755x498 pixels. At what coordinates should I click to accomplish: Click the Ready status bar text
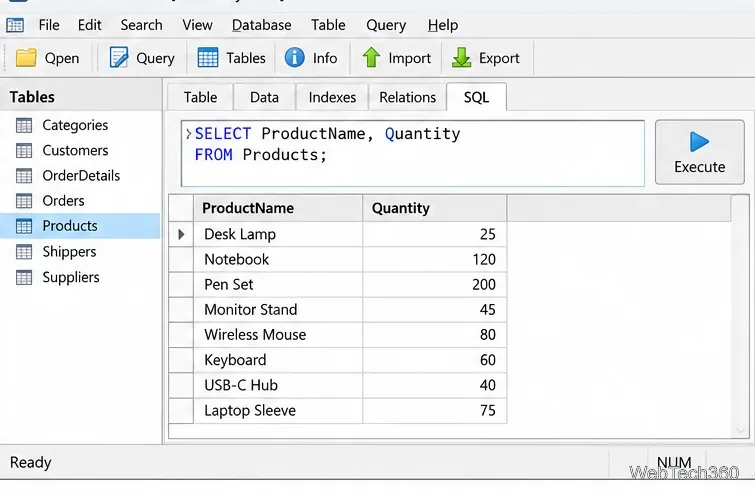pos(30,462)
